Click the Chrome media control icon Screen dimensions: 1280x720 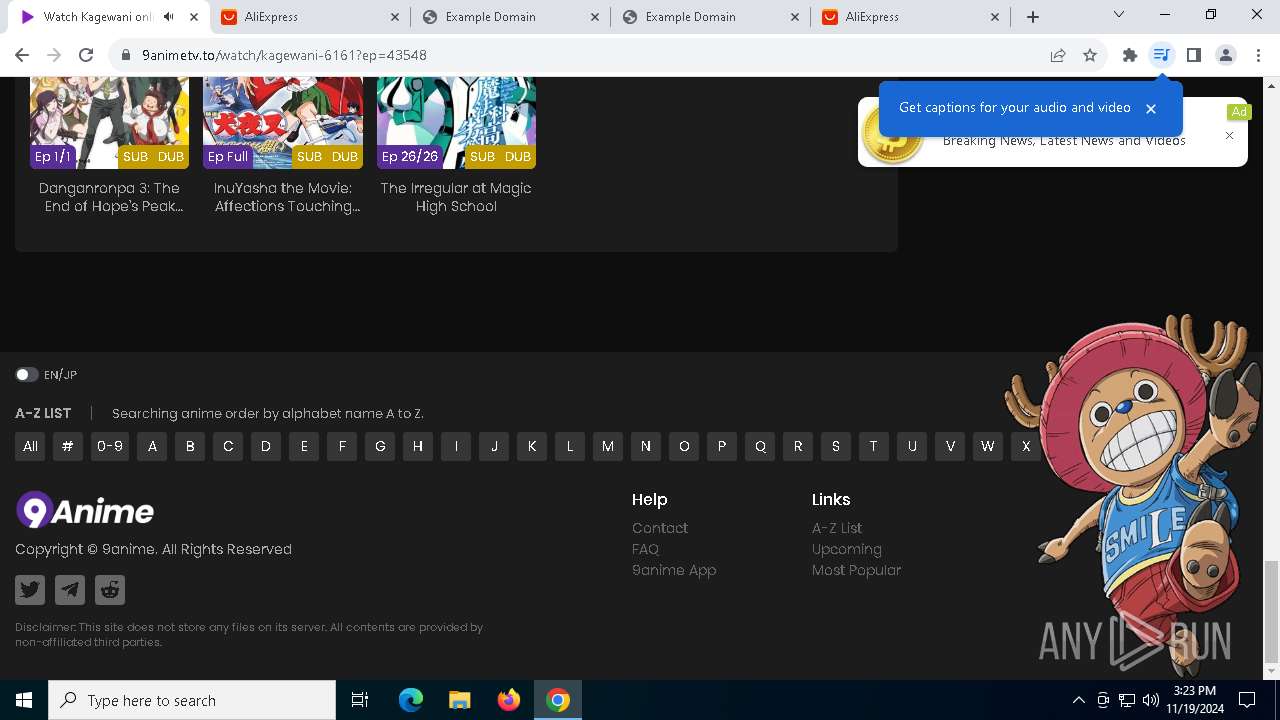(1161, 55)
